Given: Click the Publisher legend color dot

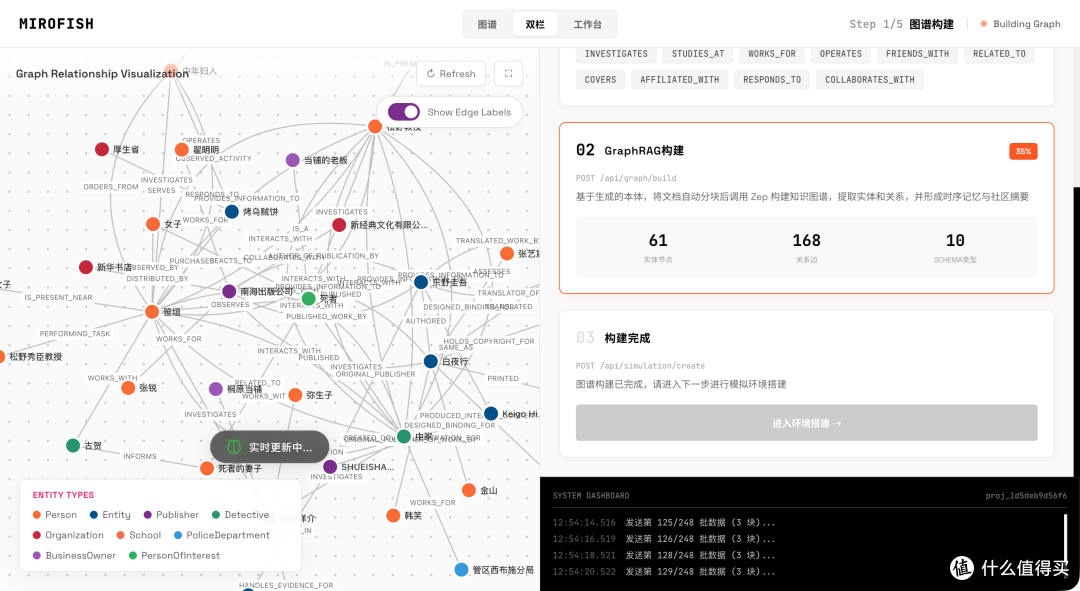Looking at the screenshot, I should click(147, 515).
